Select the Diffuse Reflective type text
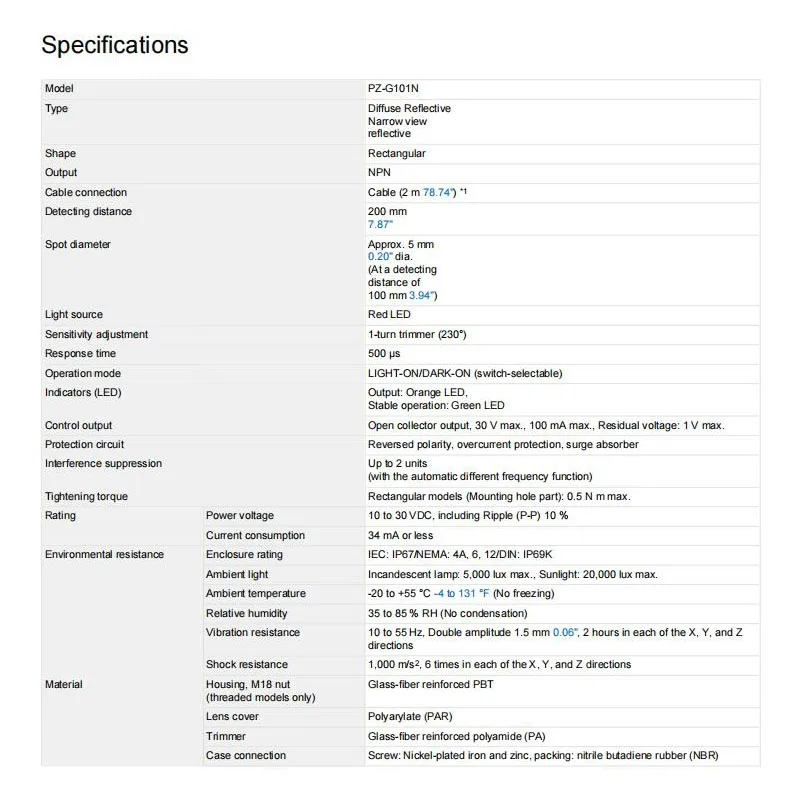 pyautogui.click(x=409, y=108)
